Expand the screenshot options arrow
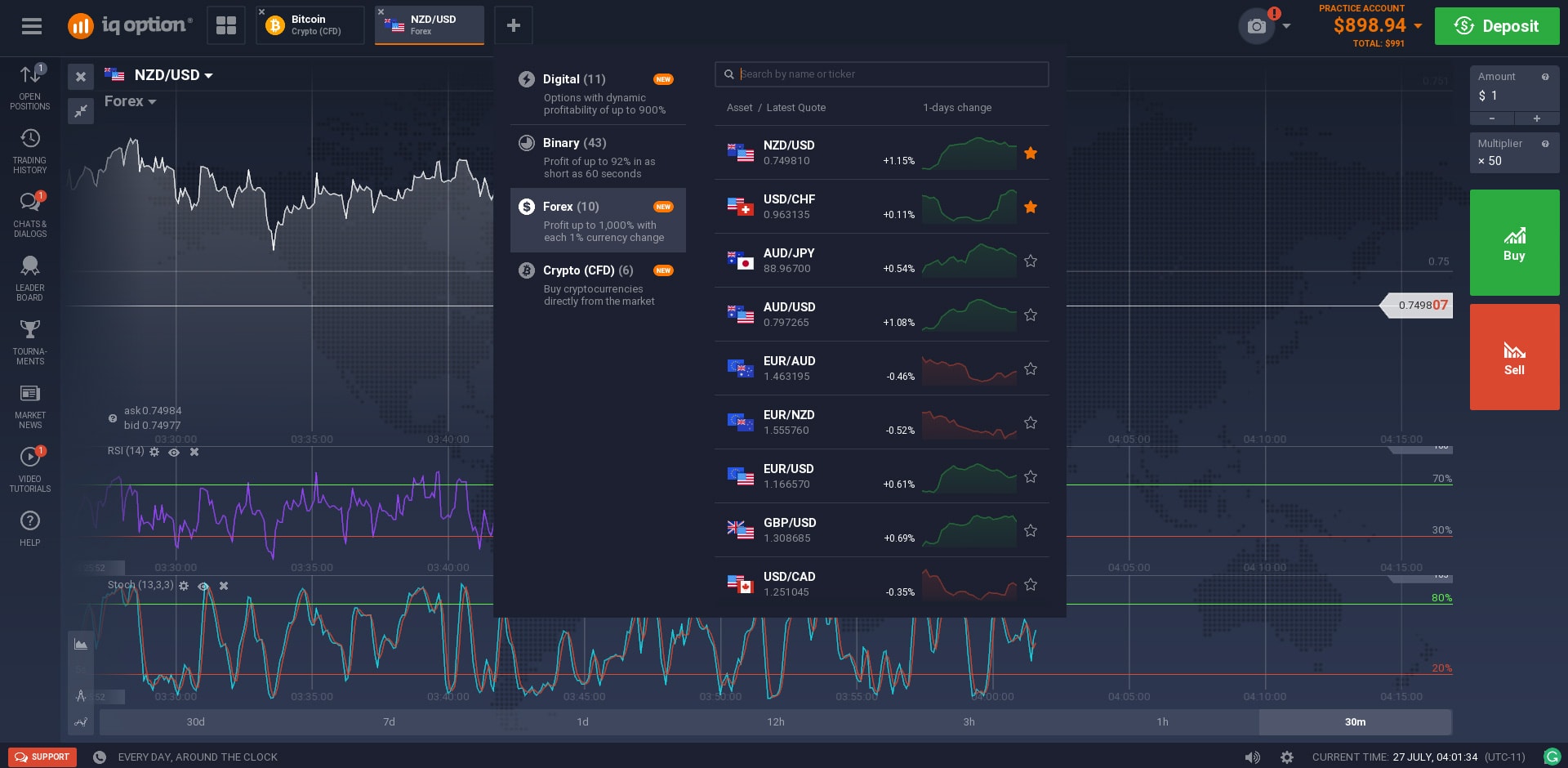Screen dimensions: 1568x768 coord(1287,26)
